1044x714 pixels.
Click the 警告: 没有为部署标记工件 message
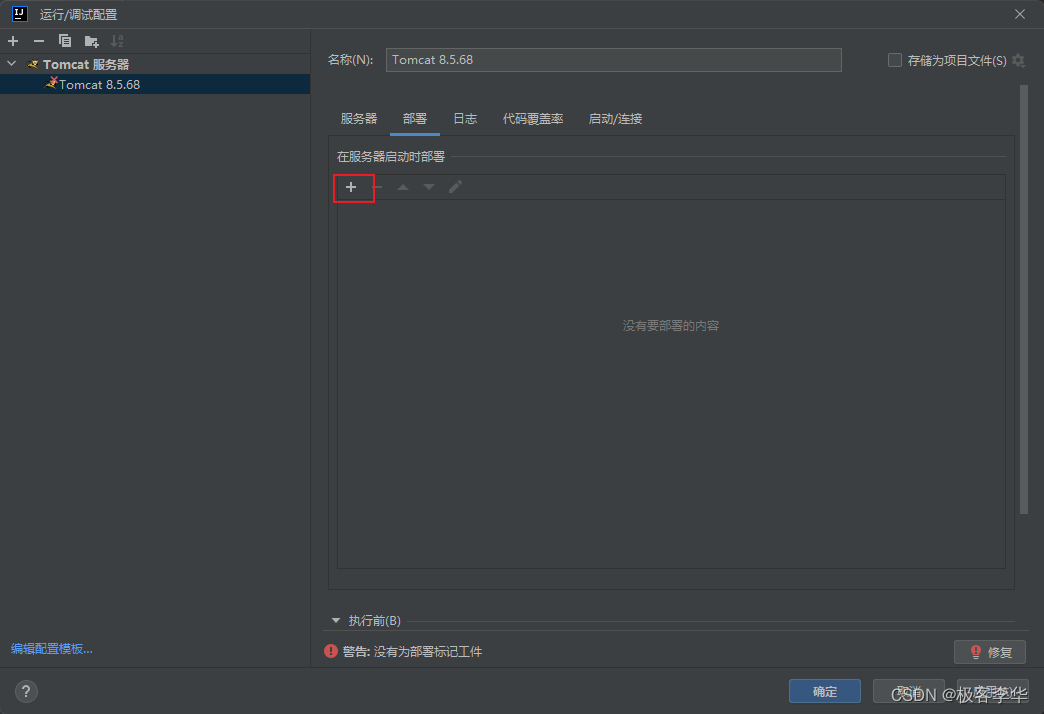412,651
